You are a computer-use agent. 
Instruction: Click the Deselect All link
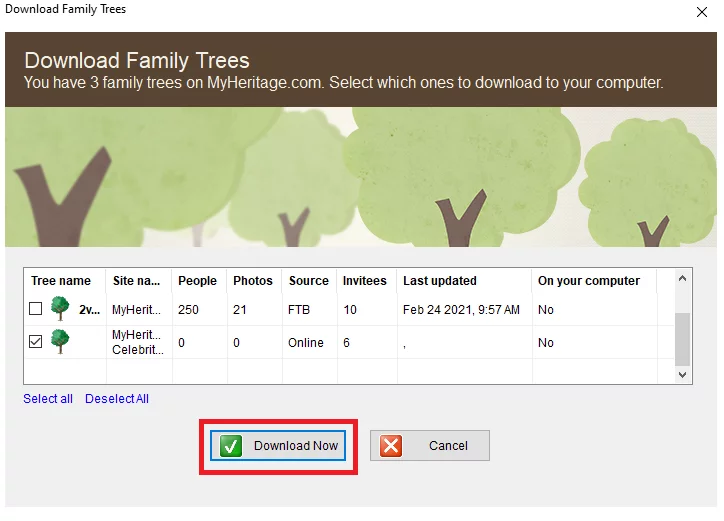[x=117, y=399]
